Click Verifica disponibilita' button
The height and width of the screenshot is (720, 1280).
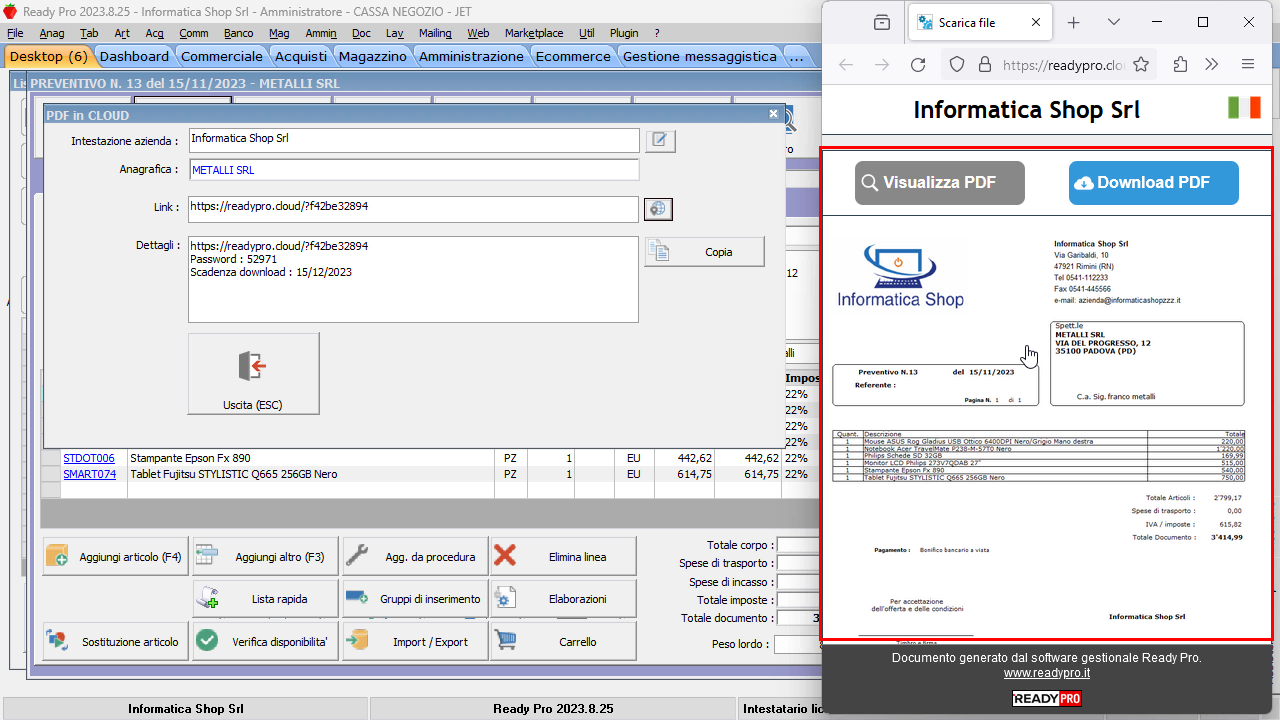click(x=264, y=641)
